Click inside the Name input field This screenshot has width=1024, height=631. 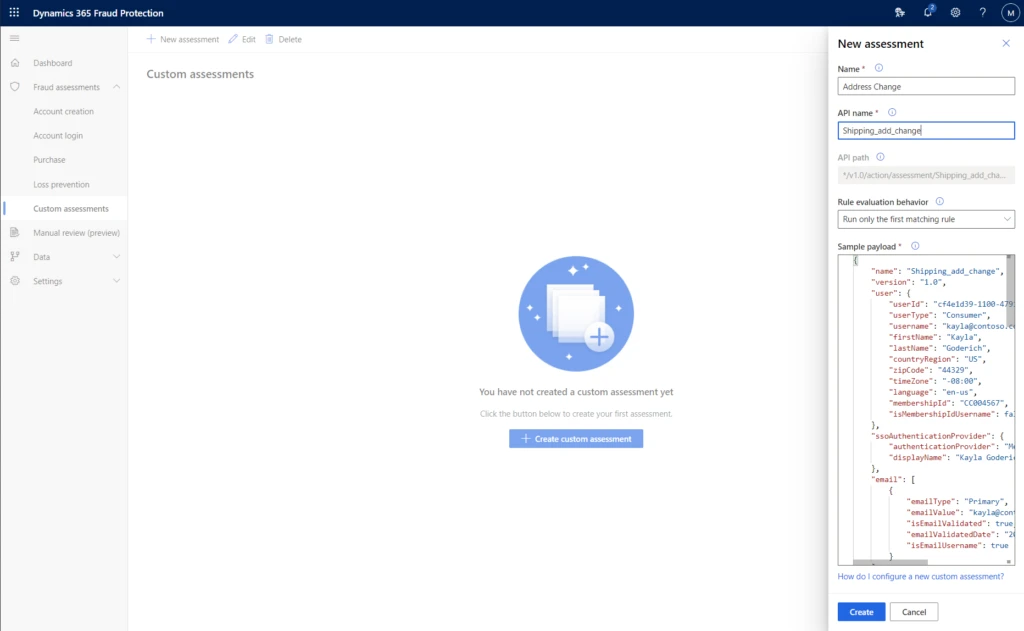point(925,86)
